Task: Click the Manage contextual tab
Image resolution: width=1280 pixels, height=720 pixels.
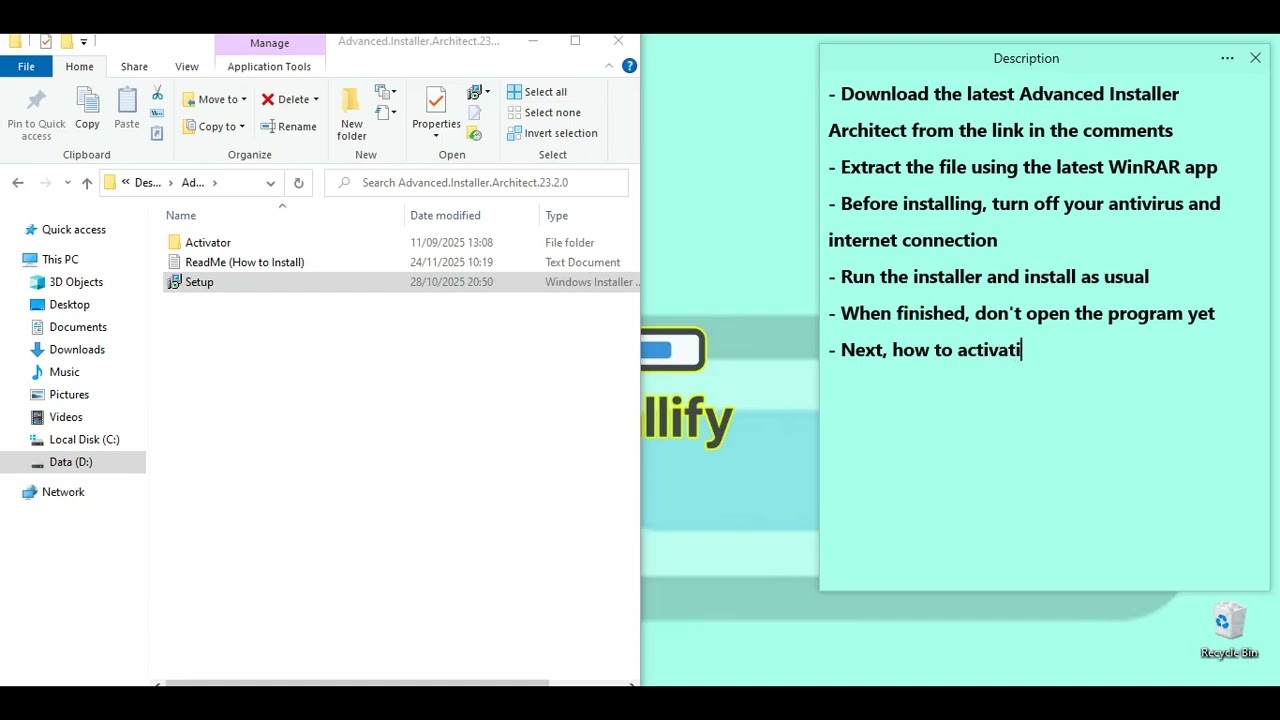Action: click(270, 43)
